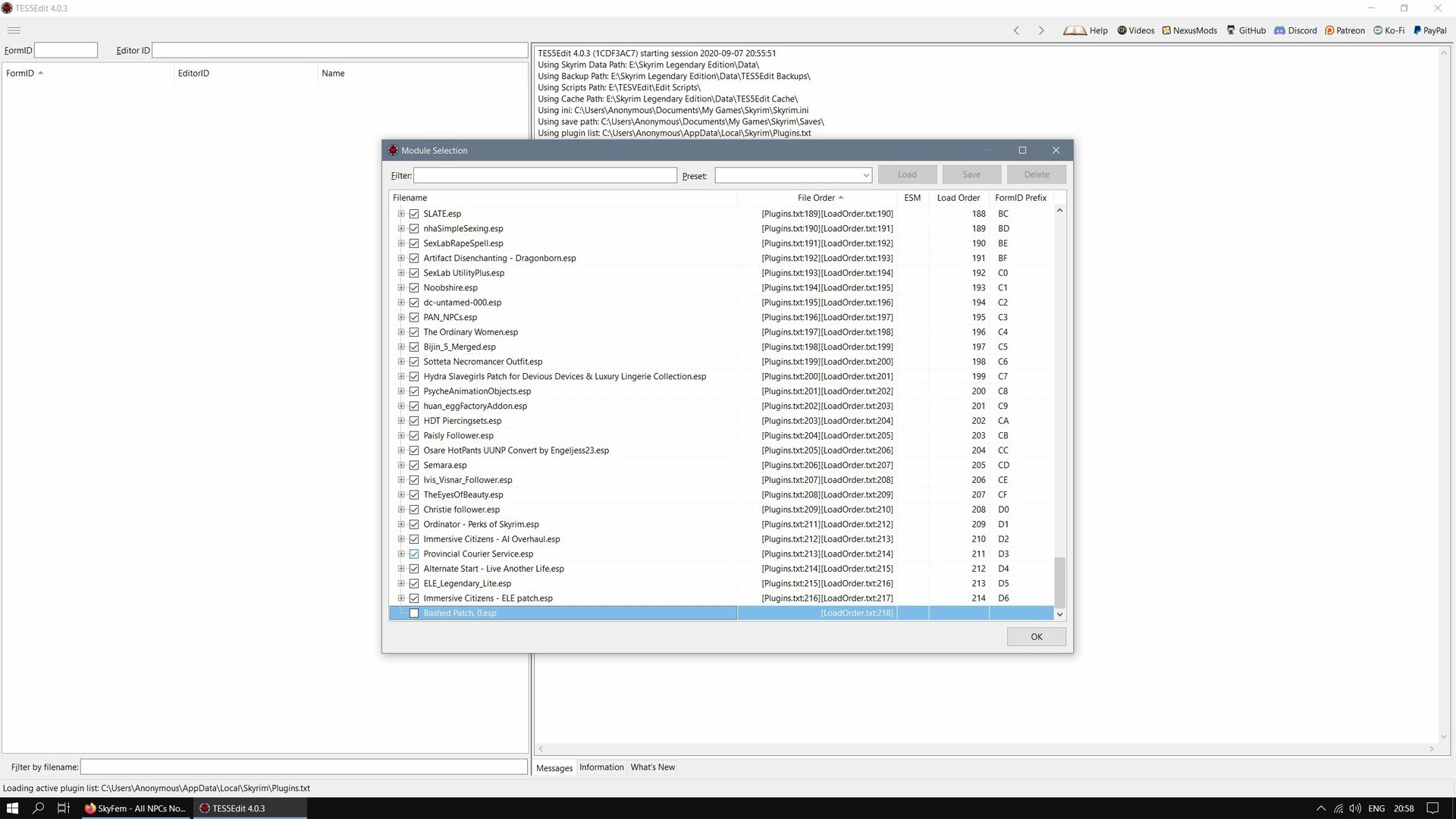The width and height of the screenshot is (1456, 819).
Task: Click module list scroll up arrow
Action: point(1059,211)
